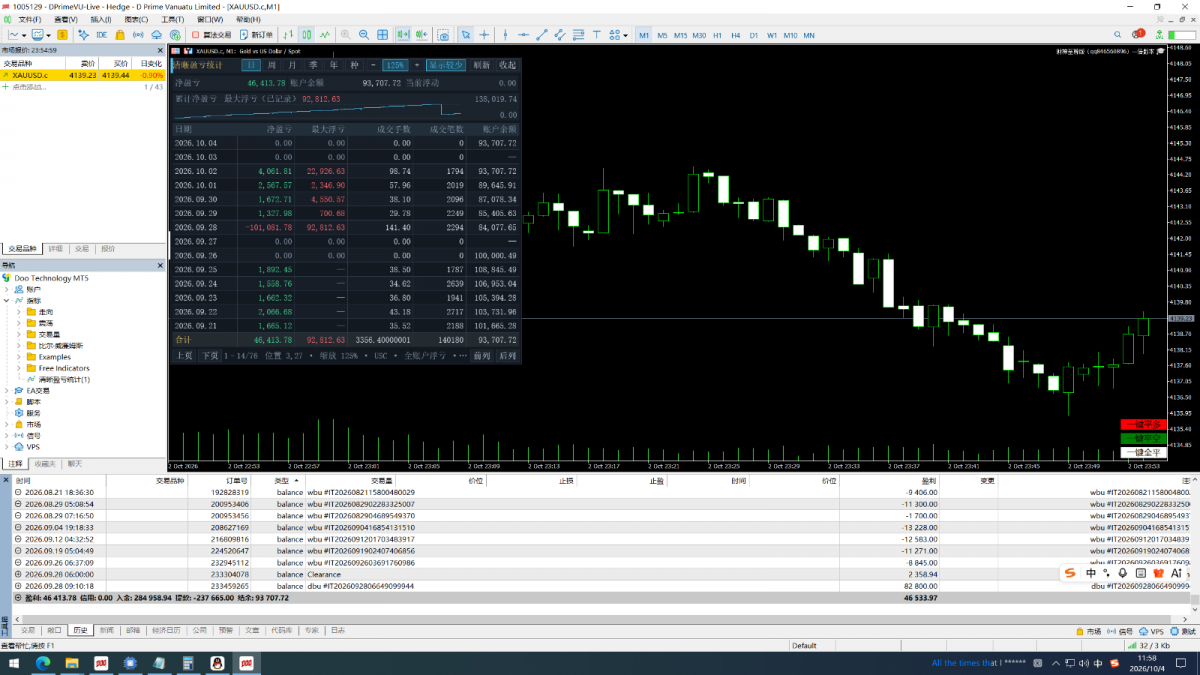
Task: Open the new order (新订单) dialog
Action: tap(256, 35)
